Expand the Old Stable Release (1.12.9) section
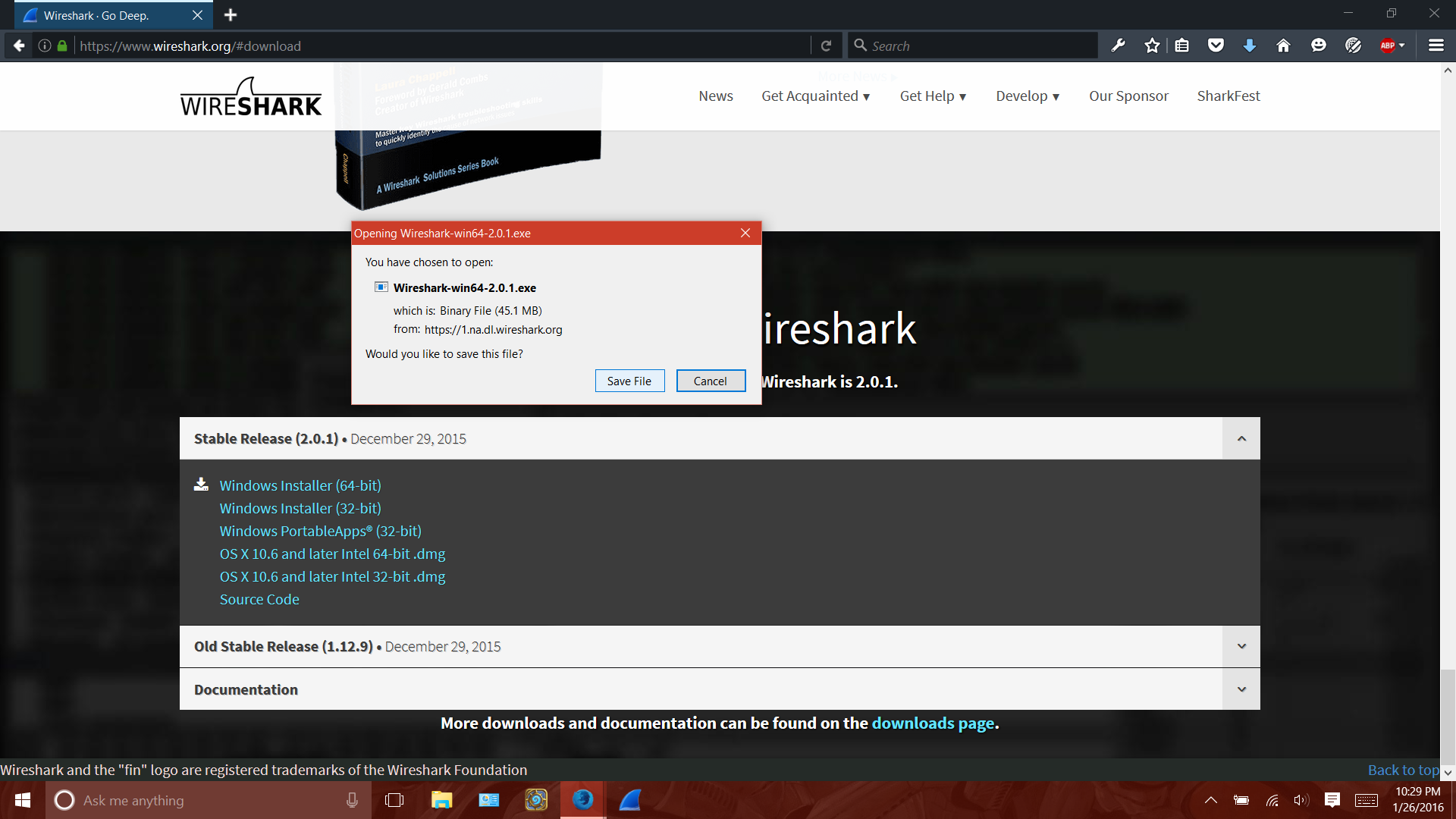The height and width of the screenshot is (819, 1456). tap(1241, 646)
